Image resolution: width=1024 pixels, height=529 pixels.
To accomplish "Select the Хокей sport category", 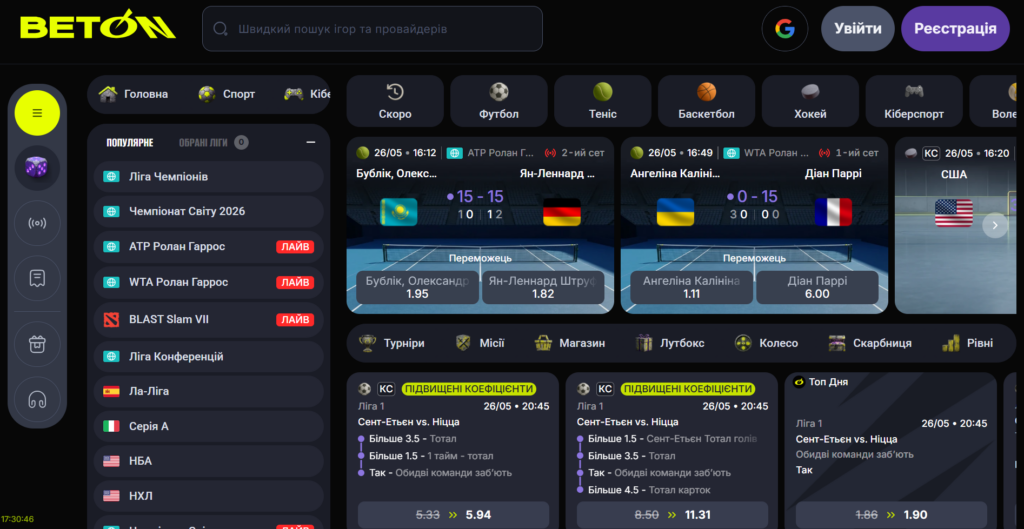I will [810, 101].
